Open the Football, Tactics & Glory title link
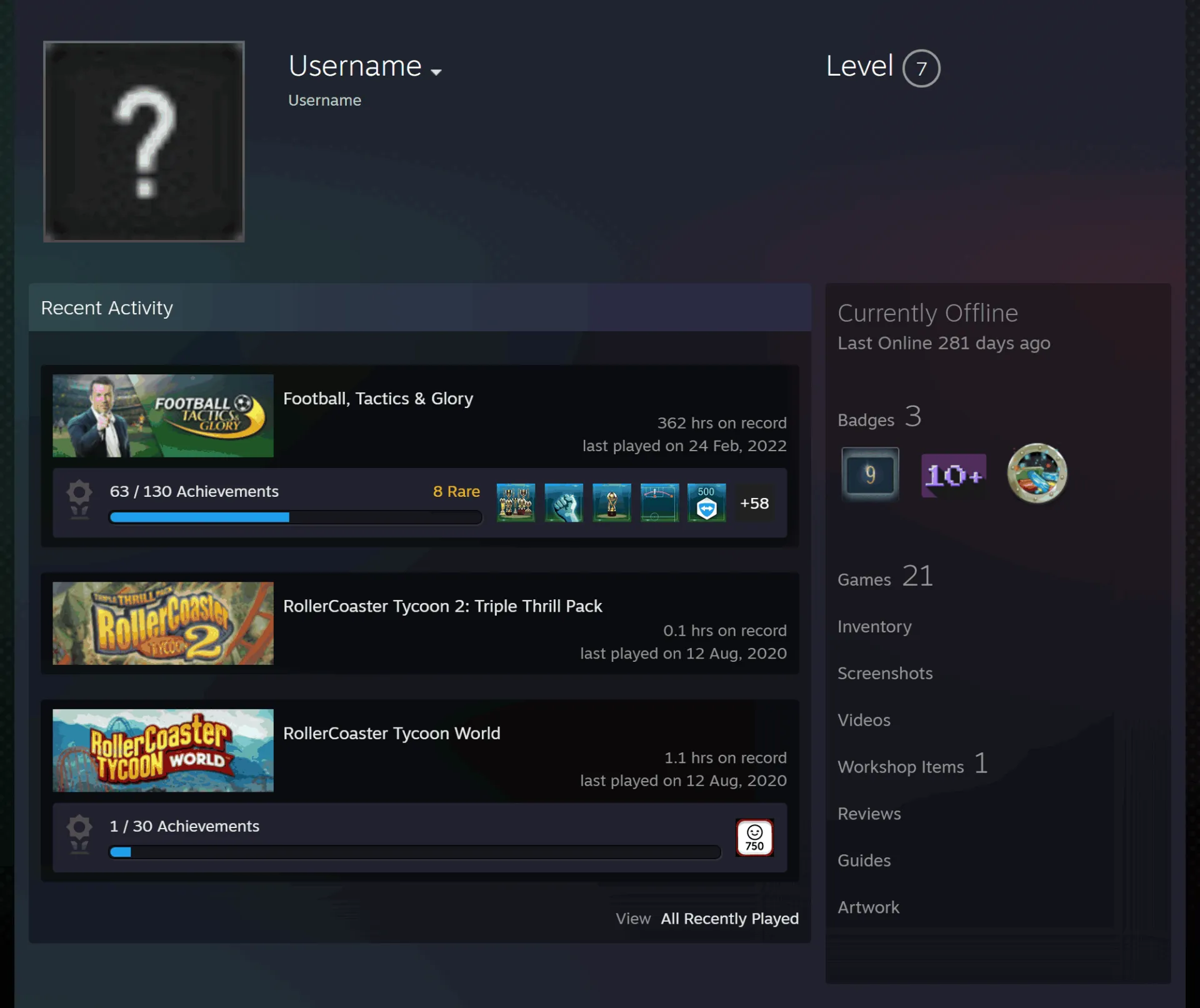 click(x=378, y=399)
